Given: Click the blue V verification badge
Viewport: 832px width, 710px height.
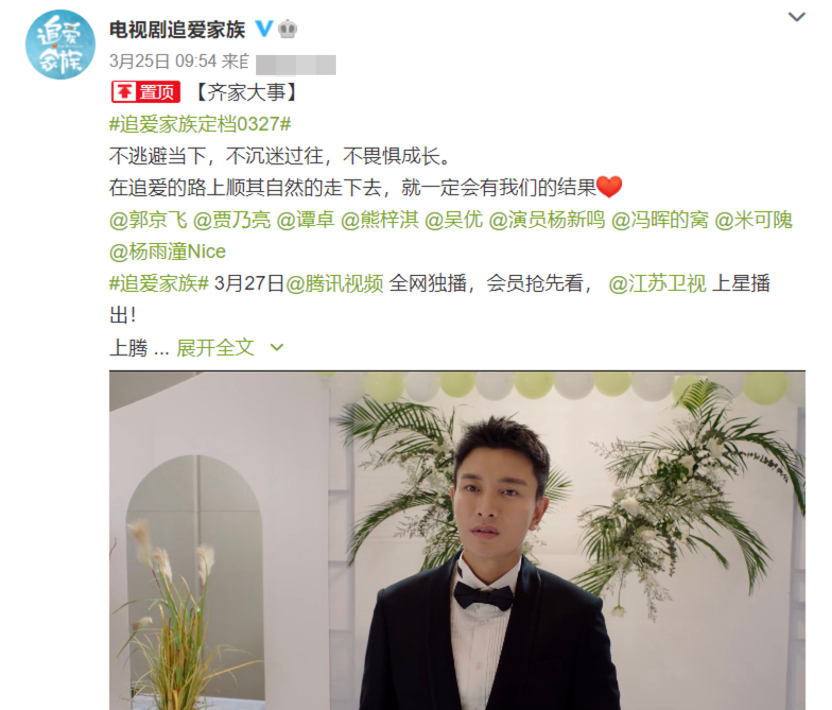Looking at the screenshot, I should coord(264,28).
